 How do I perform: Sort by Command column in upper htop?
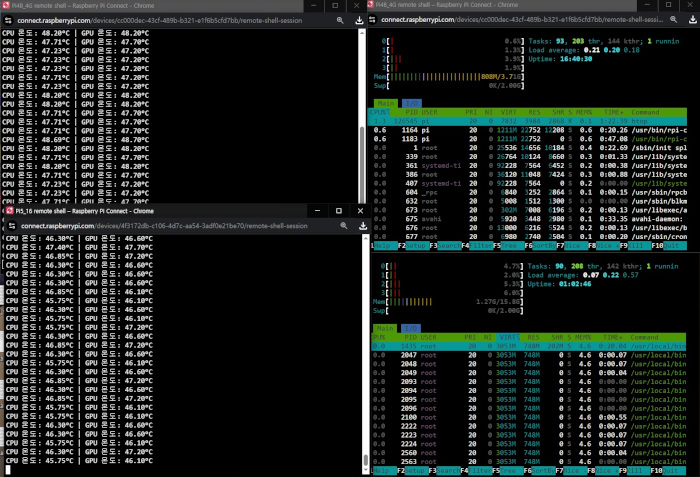tap(645, 112)
